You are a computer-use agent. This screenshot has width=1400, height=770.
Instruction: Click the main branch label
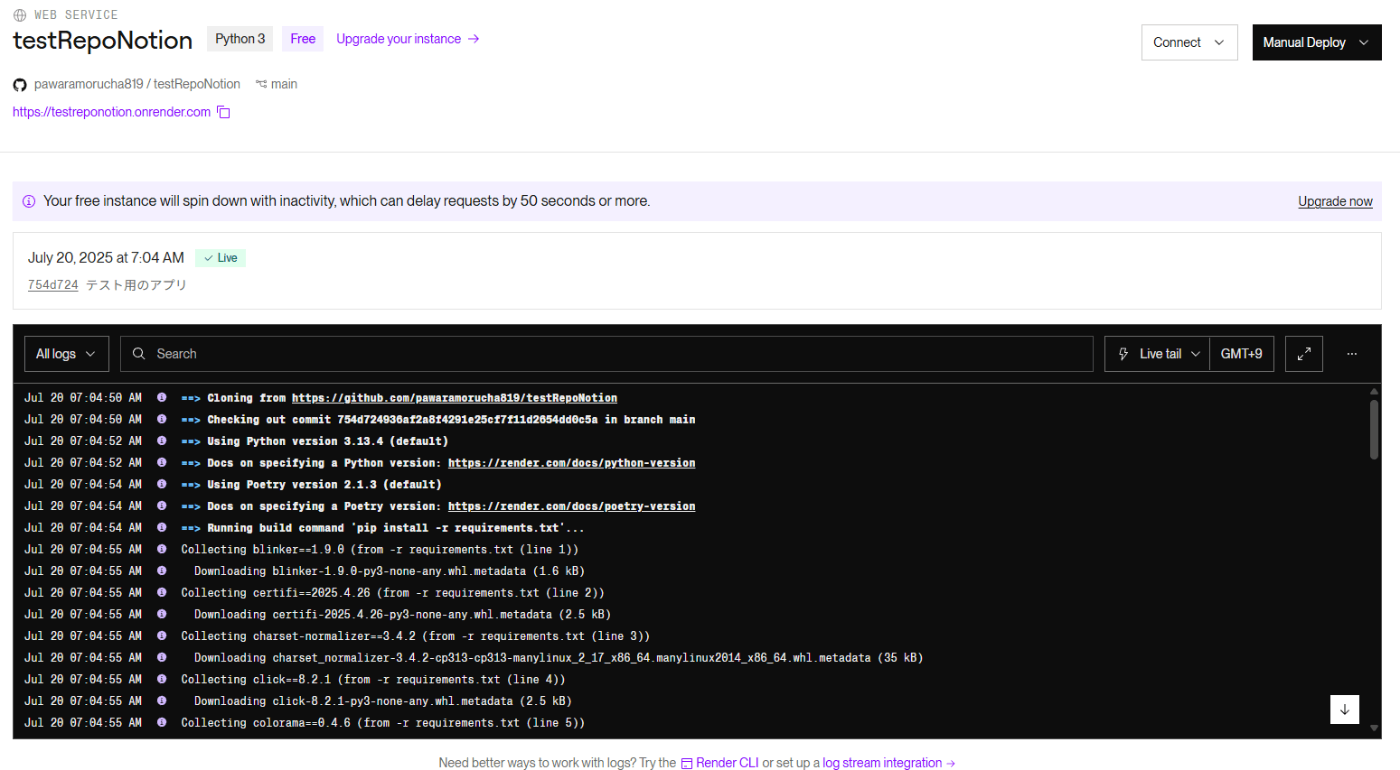coord(284,84)
